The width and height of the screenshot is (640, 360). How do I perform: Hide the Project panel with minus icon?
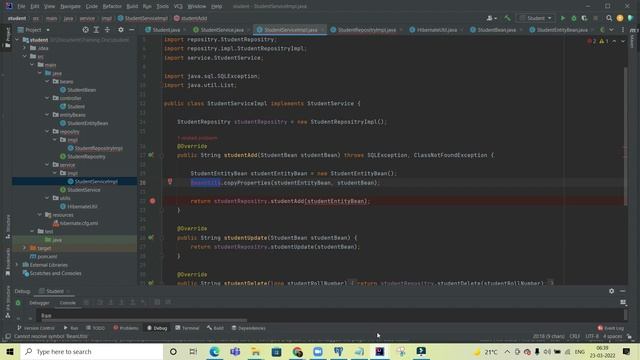pos(131,30)
